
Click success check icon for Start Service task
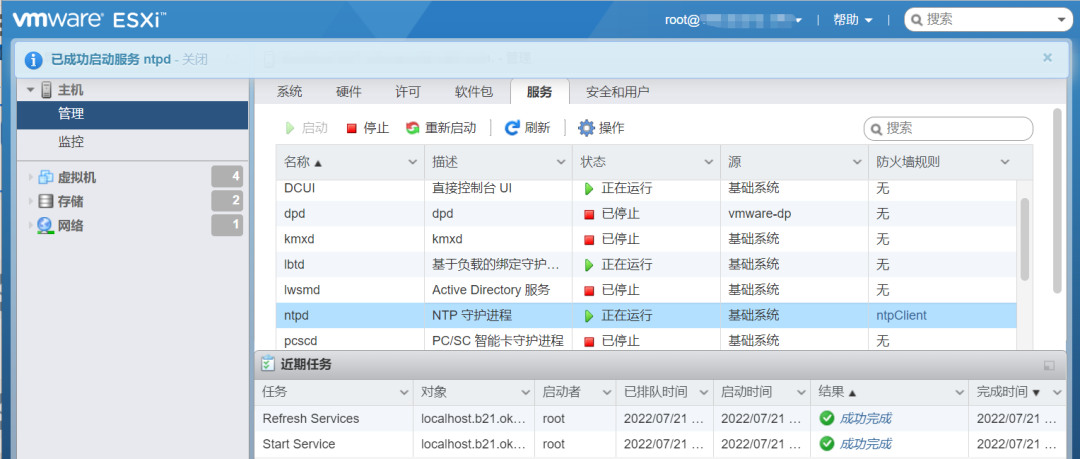tap(826, 444)
